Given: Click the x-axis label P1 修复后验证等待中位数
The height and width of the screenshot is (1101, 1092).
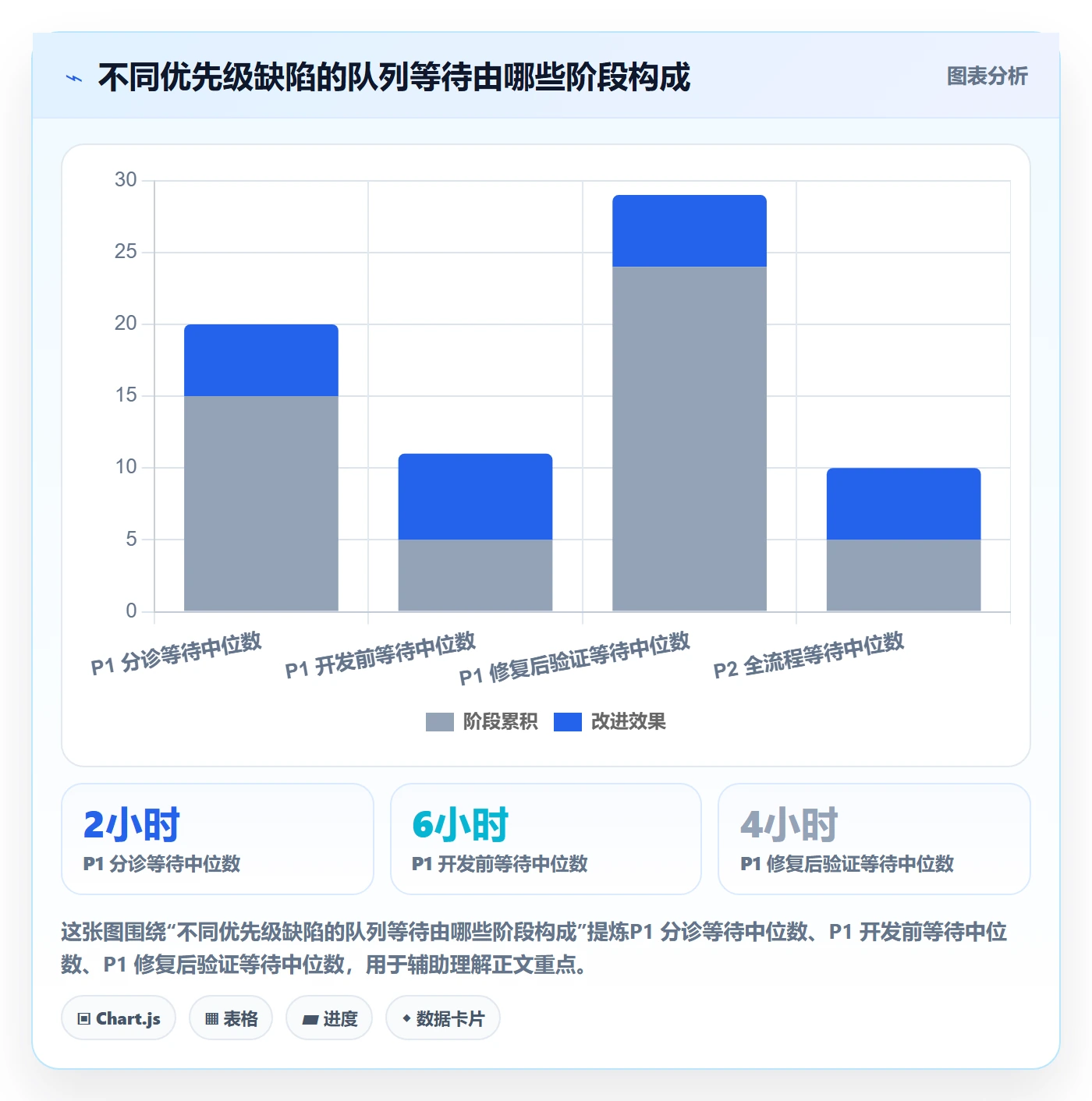Looking at the screenshot, I should [x=575, y=659].
